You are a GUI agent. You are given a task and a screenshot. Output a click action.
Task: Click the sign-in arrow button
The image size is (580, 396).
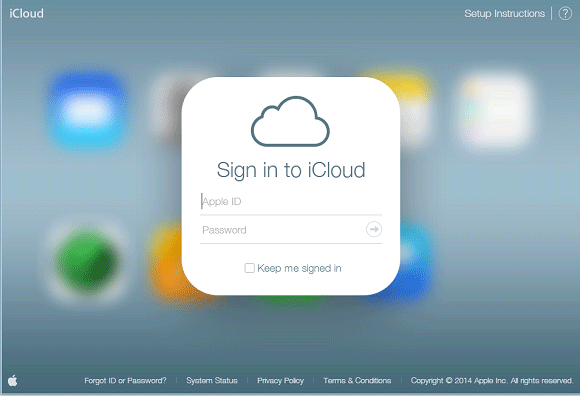pyautogui.click(x=374, y=229)
